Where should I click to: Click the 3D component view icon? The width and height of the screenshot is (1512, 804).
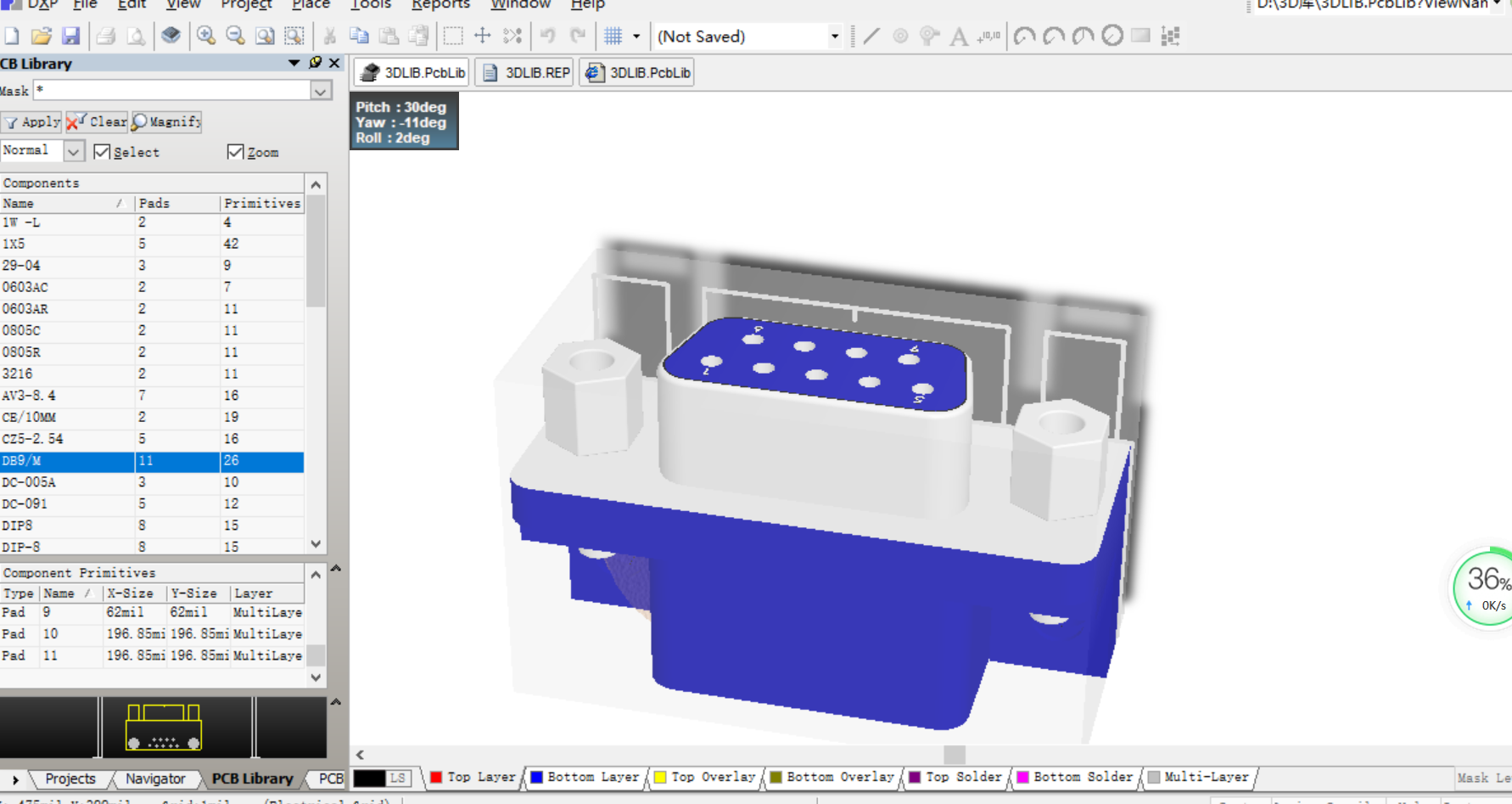171,36
